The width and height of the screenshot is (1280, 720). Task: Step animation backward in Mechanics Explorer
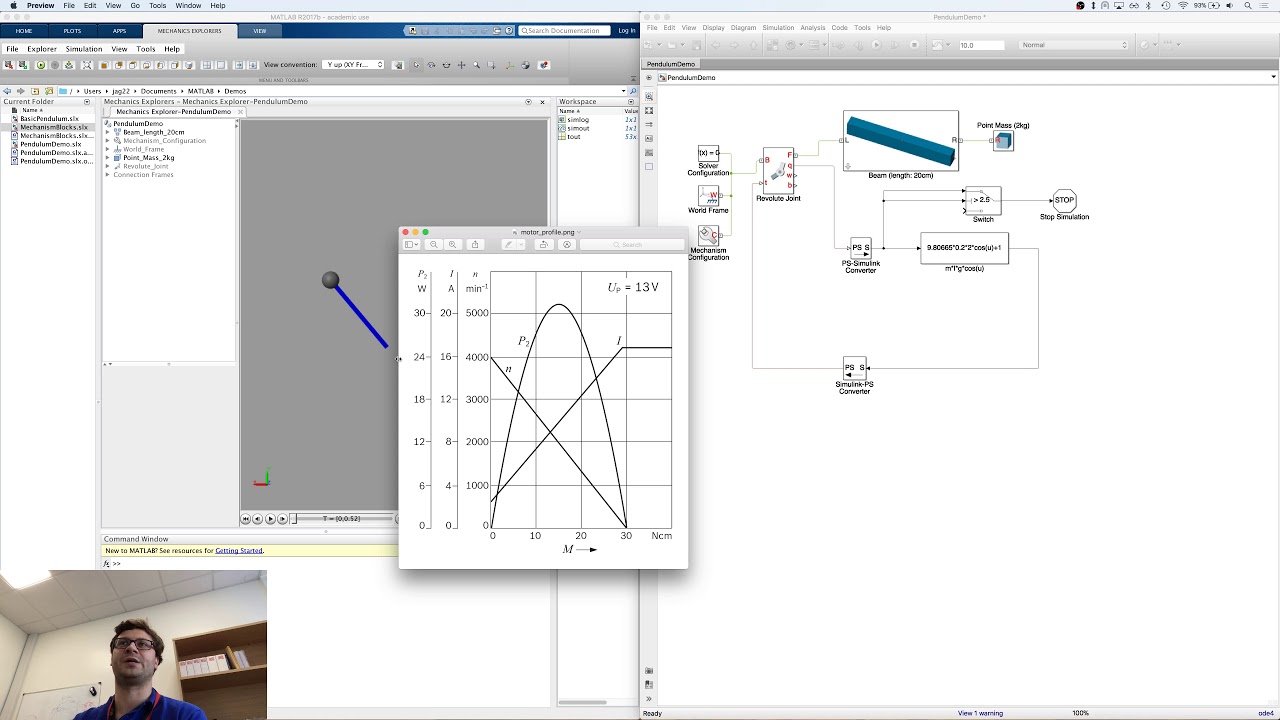pos(257,519)
